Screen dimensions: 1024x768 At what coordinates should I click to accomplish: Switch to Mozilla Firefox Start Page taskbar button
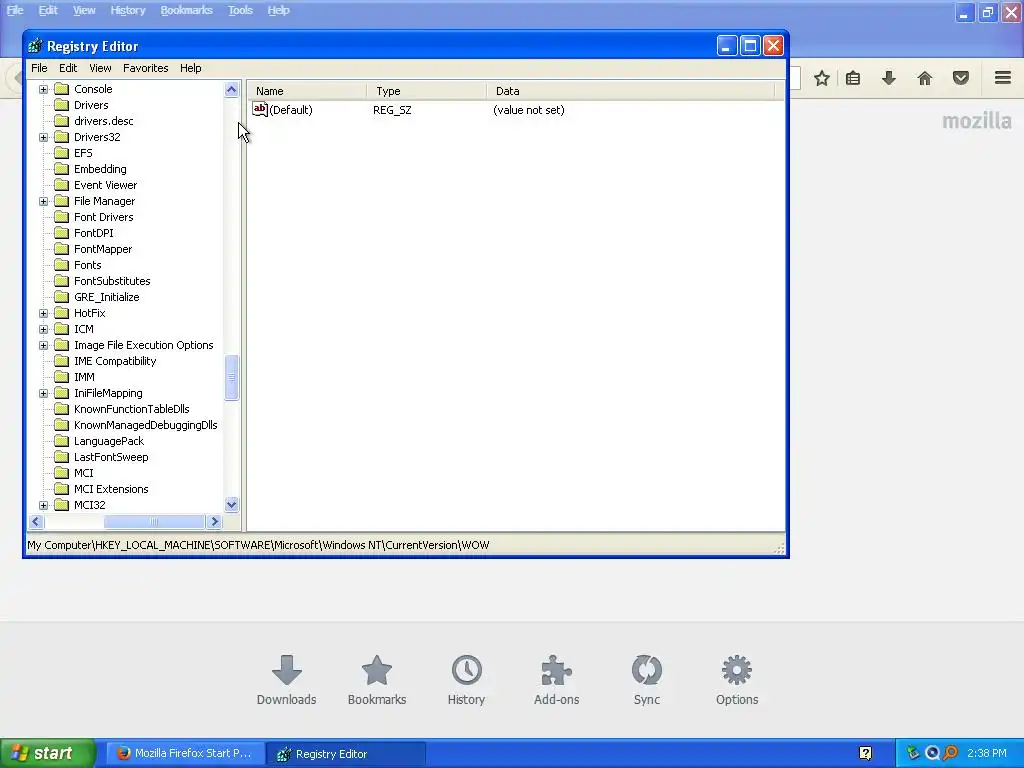click(x=185, y=754)
